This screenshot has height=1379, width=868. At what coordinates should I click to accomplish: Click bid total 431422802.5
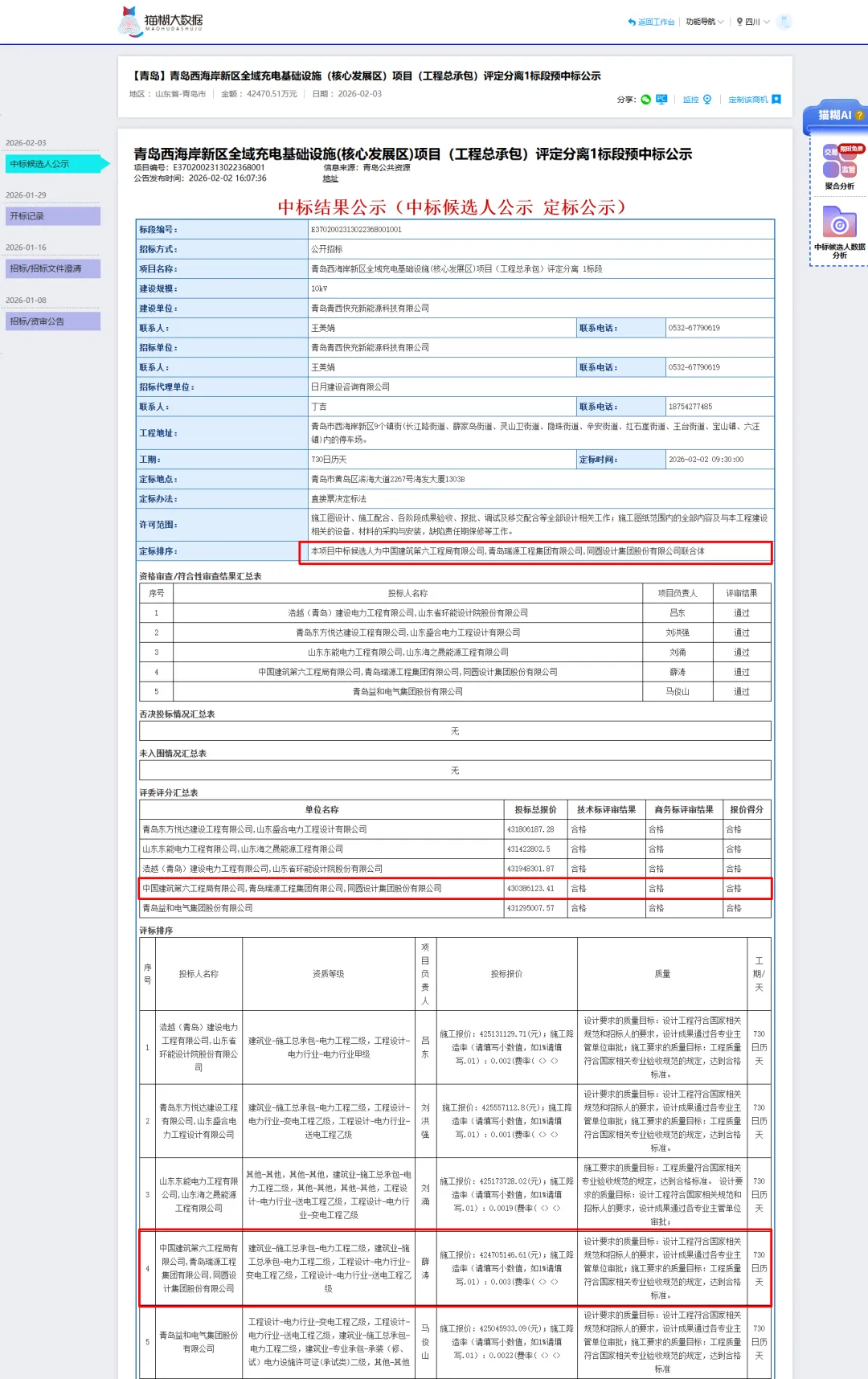528,849
